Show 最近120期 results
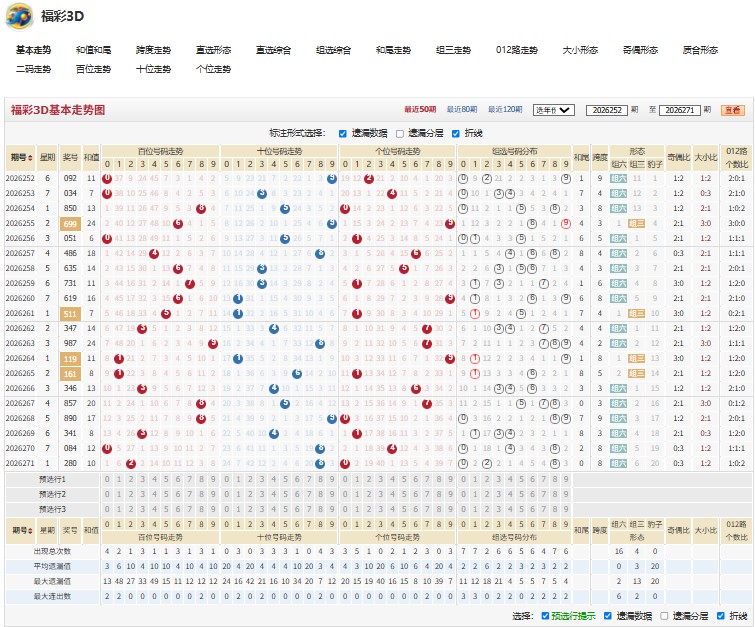The height and width of the screenshot is (627, 755). [x=505, y=110]
